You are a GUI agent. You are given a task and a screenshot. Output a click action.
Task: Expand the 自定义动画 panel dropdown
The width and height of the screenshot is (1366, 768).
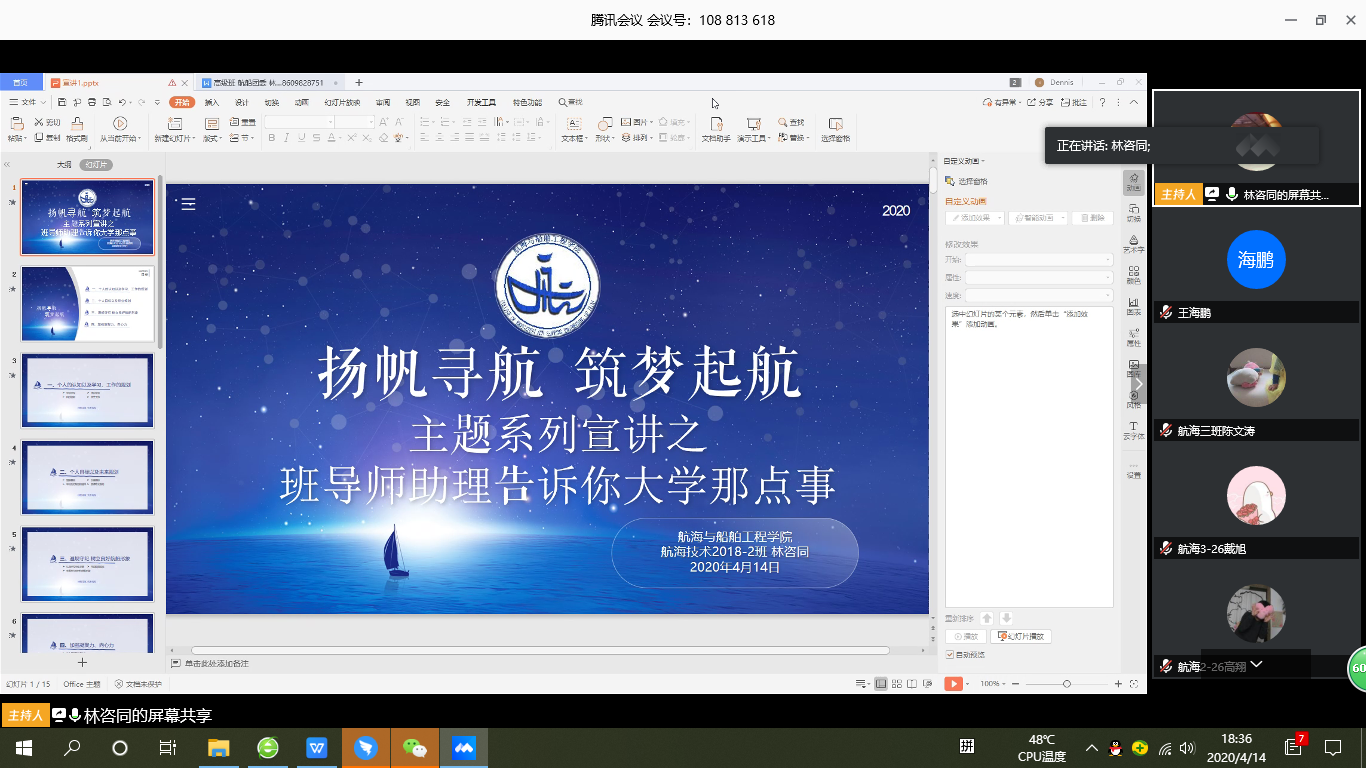[x=965, y=161]
